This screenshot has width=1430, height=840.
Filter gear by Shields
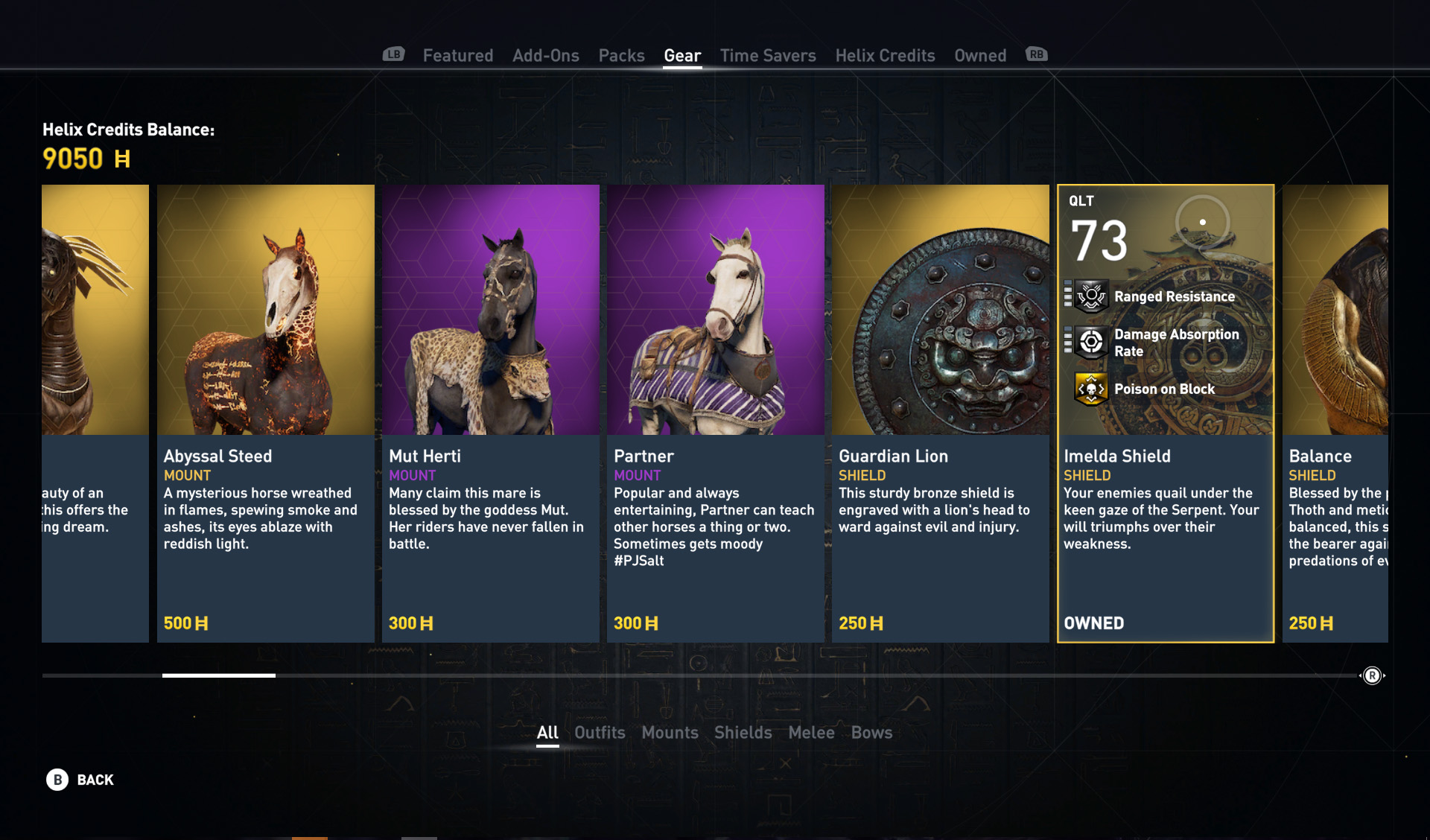pyautogui.click(x=743, y=733)
